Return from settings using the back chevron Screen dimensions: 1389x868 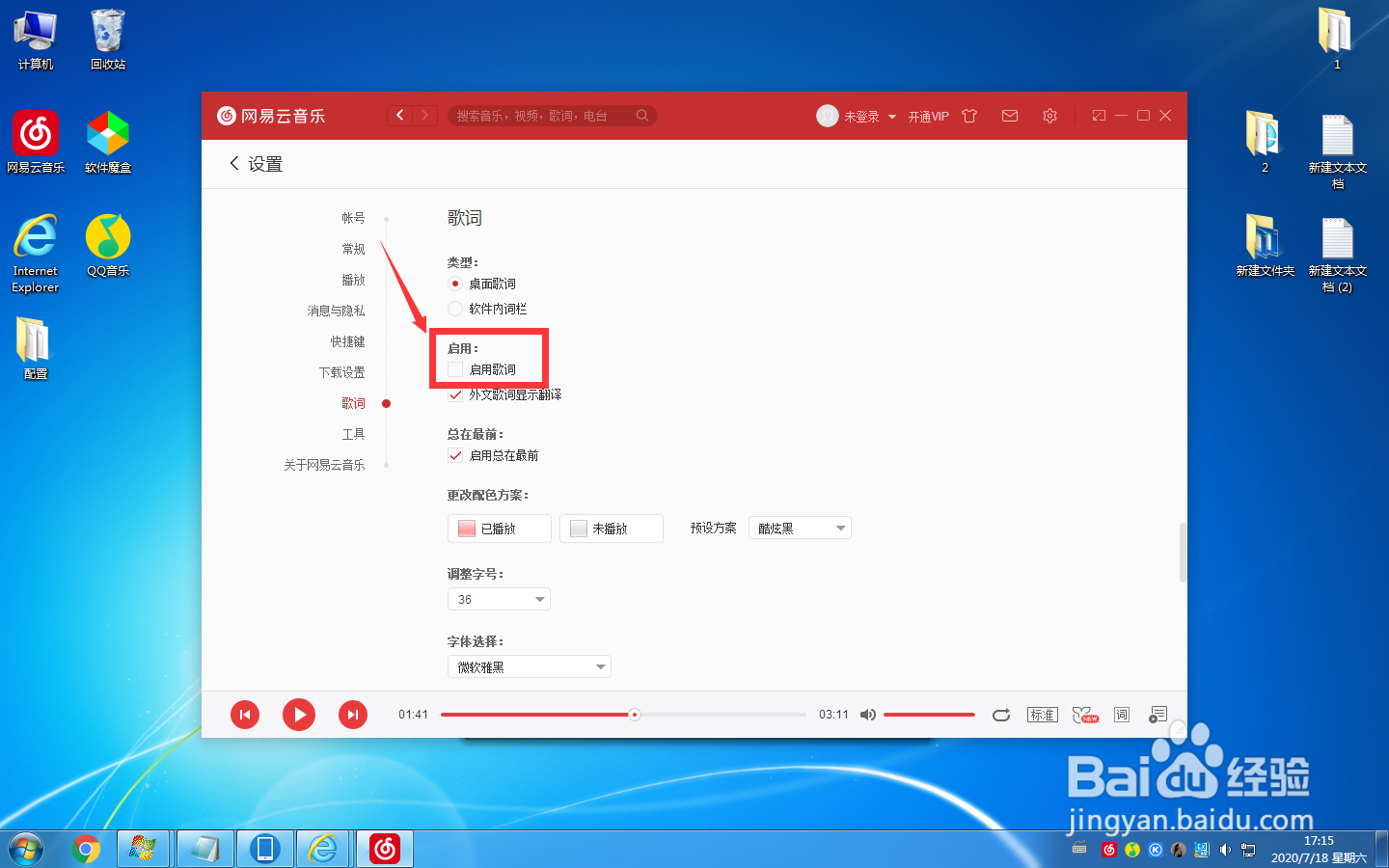coord(234,164)
